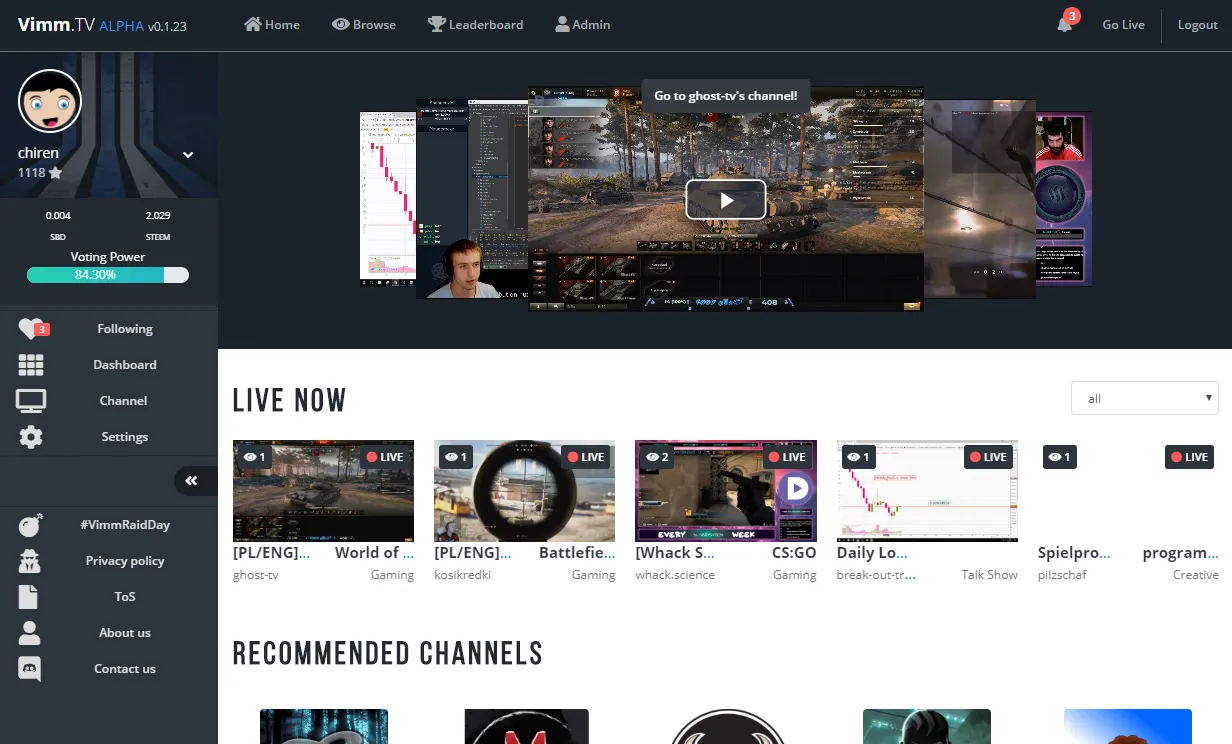The width and height of the screenshot is (1232, 744).
Task: Click the ghost-tv channel name
Action: 256,575
